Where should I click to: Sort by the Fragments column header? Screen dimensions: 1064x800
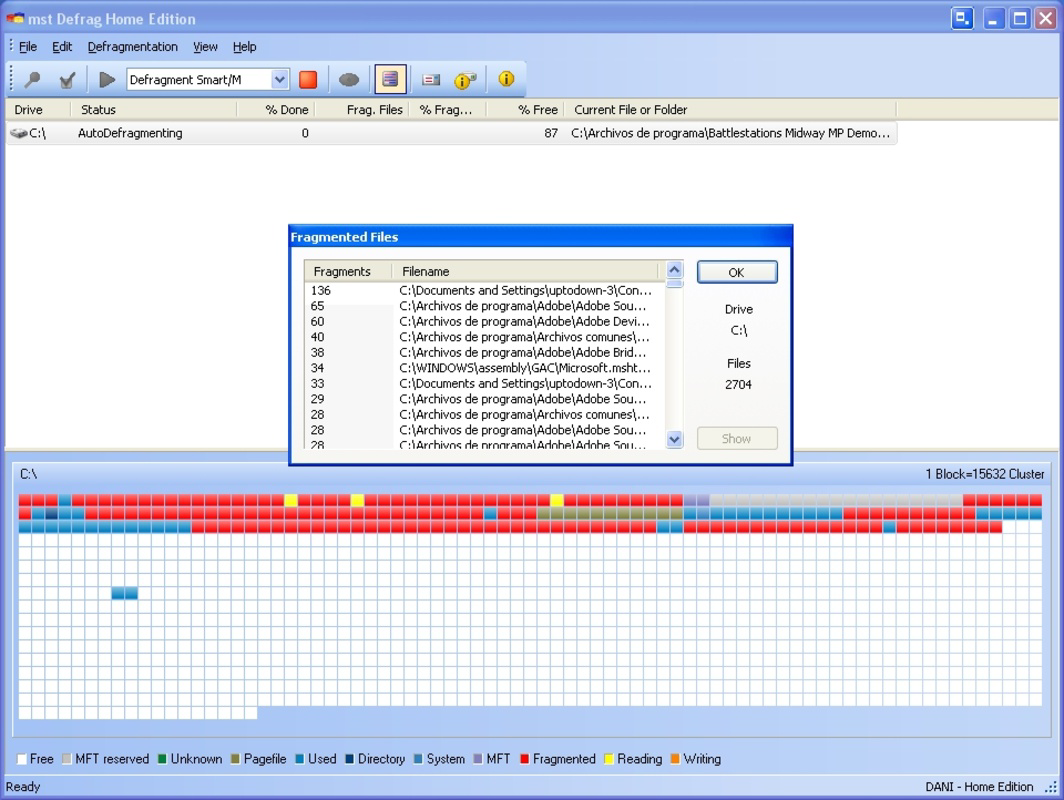348,271
